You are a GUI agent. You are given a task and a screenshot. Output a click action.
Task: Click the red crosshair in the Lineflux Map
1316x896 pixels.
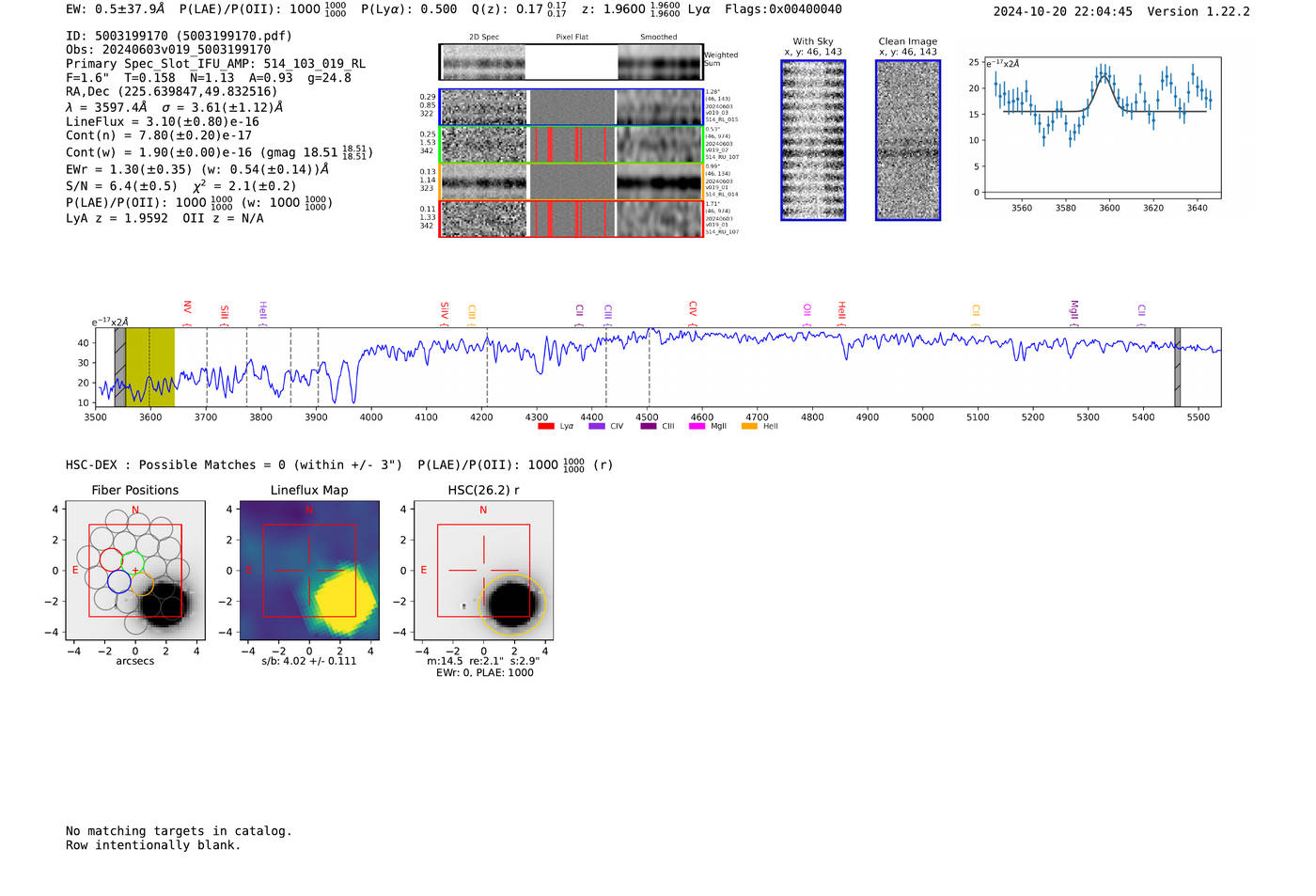tap(309, 570)
